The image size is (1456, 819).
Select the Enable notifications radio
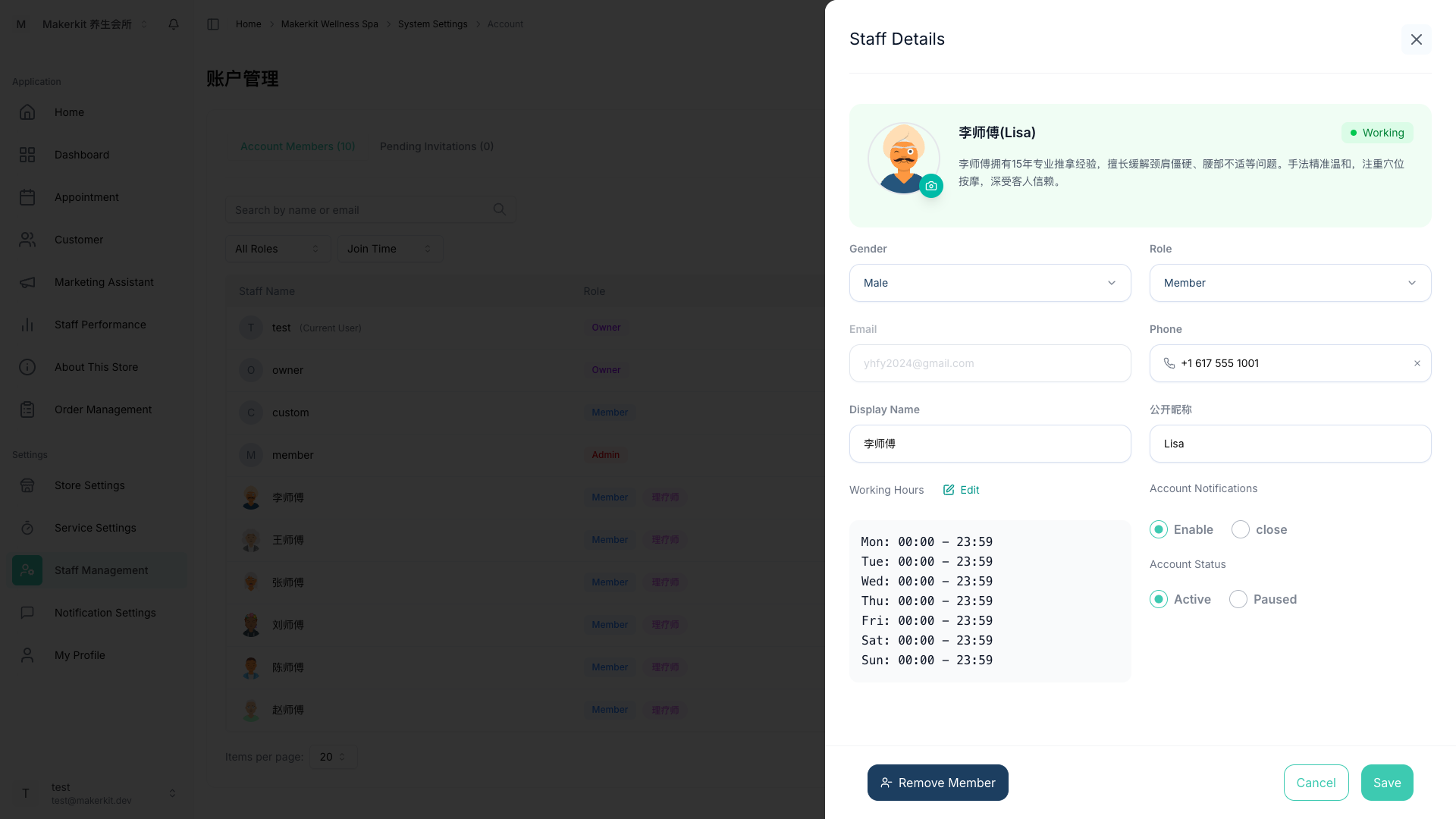click(1159, 529)
